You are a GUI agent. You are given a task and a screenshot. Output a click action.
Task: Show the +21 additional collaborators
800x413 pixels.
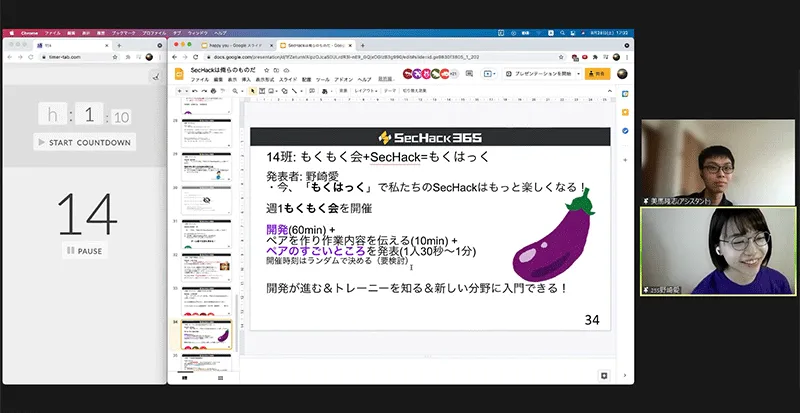coord(453,74)
